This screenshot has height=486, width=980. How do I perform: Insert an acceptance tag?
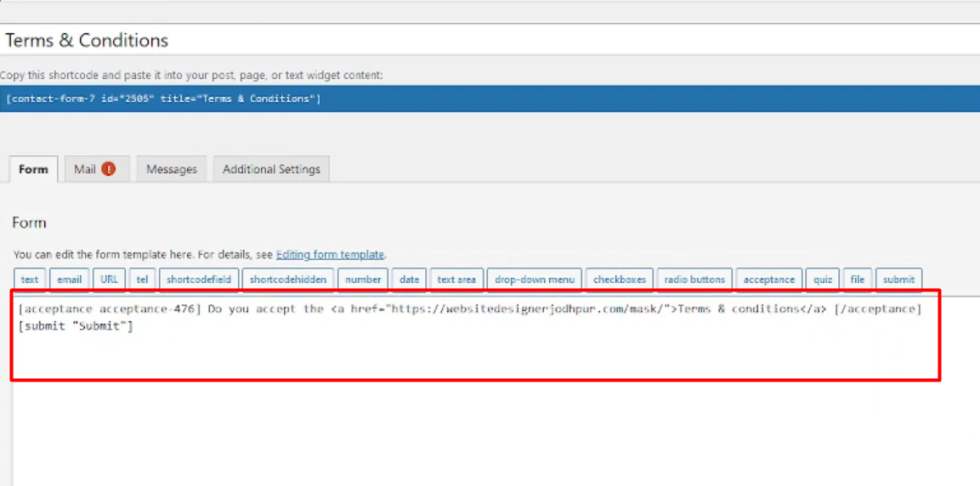(769, 279)
